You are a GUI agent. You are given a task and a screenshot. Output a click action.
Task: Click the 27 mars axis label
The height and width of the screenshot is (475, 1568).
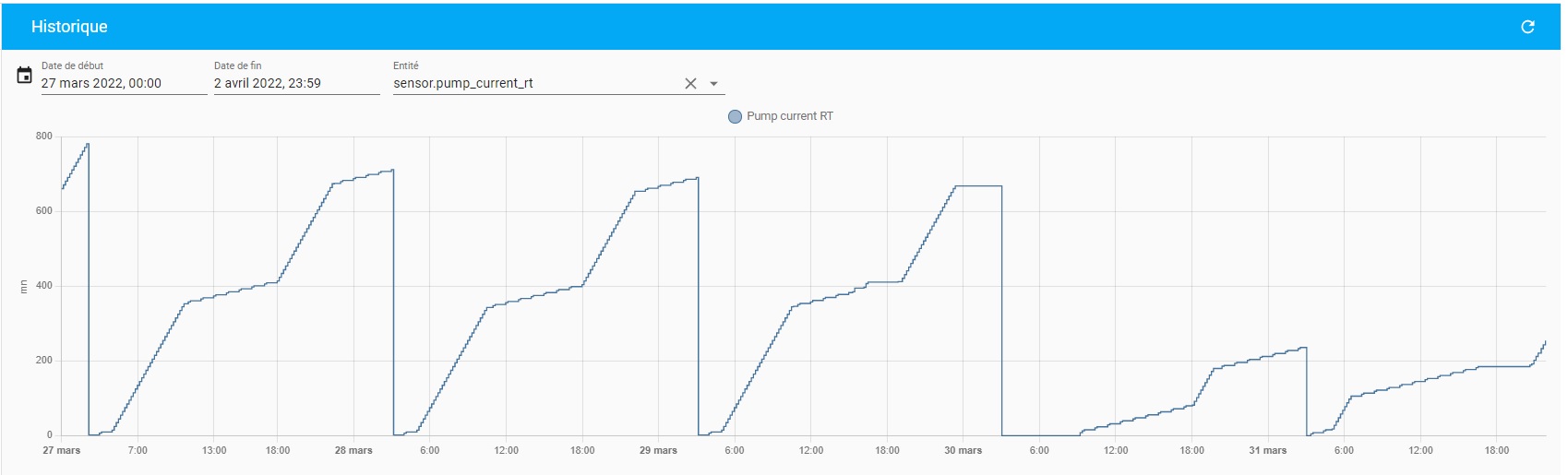(62, 450)
